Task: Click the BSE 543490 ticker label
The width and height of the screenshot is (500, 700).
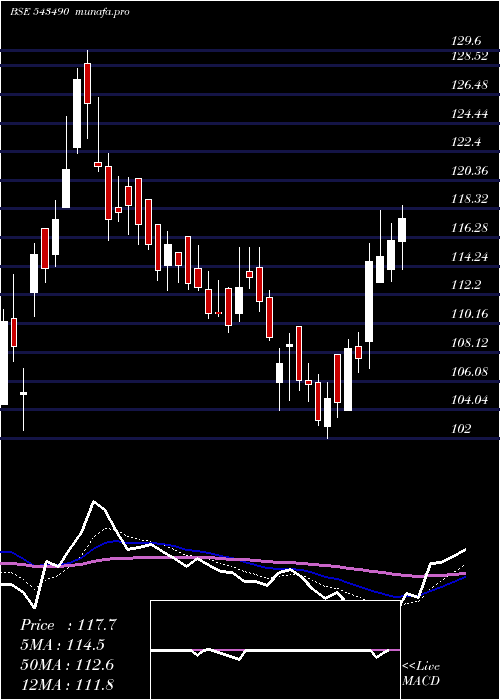Action: (x=39, y=12)
